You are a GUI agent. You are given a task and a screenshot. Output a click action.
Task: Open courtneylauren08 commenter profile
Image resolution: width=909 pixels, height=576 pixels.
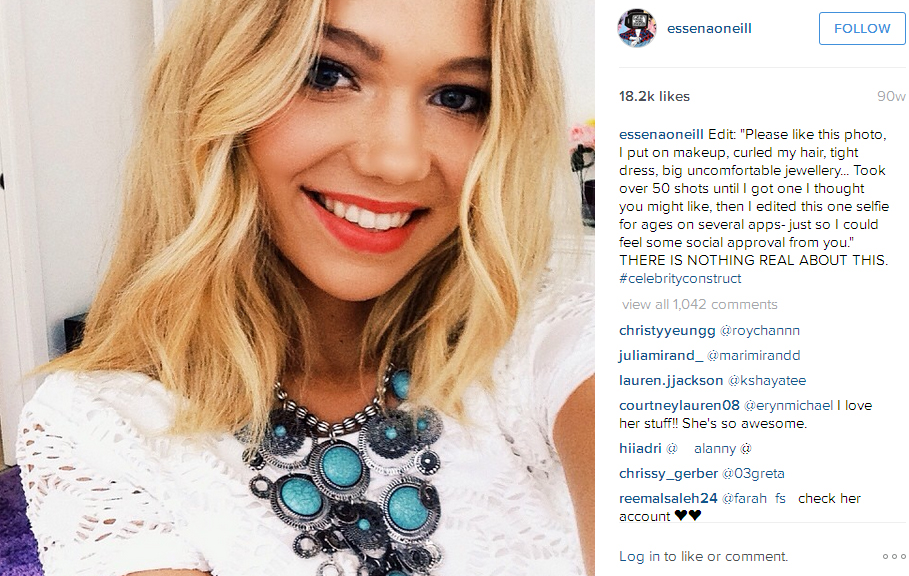click(x=679, y=405)
